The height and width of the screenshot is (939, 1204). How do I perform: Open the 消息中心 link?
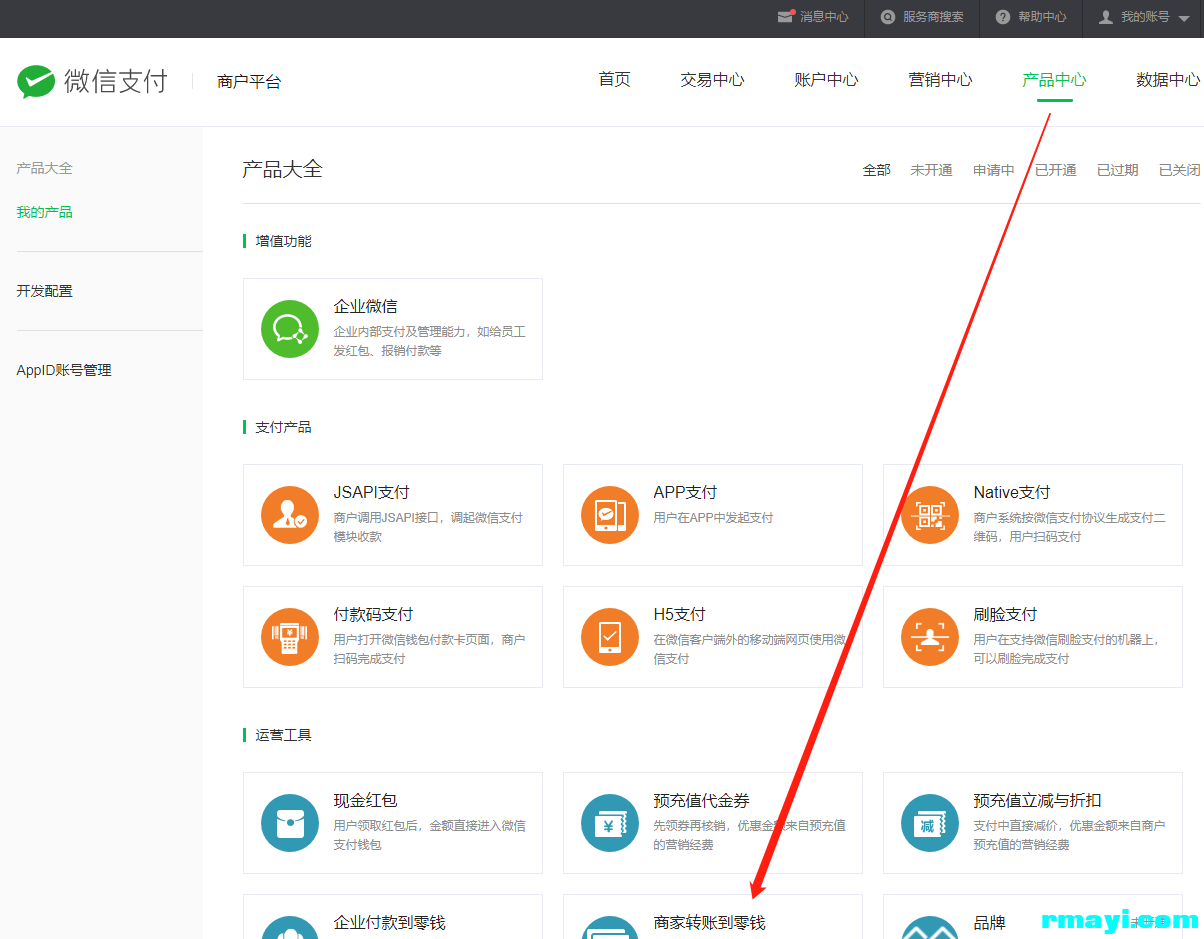click(824, 17)
